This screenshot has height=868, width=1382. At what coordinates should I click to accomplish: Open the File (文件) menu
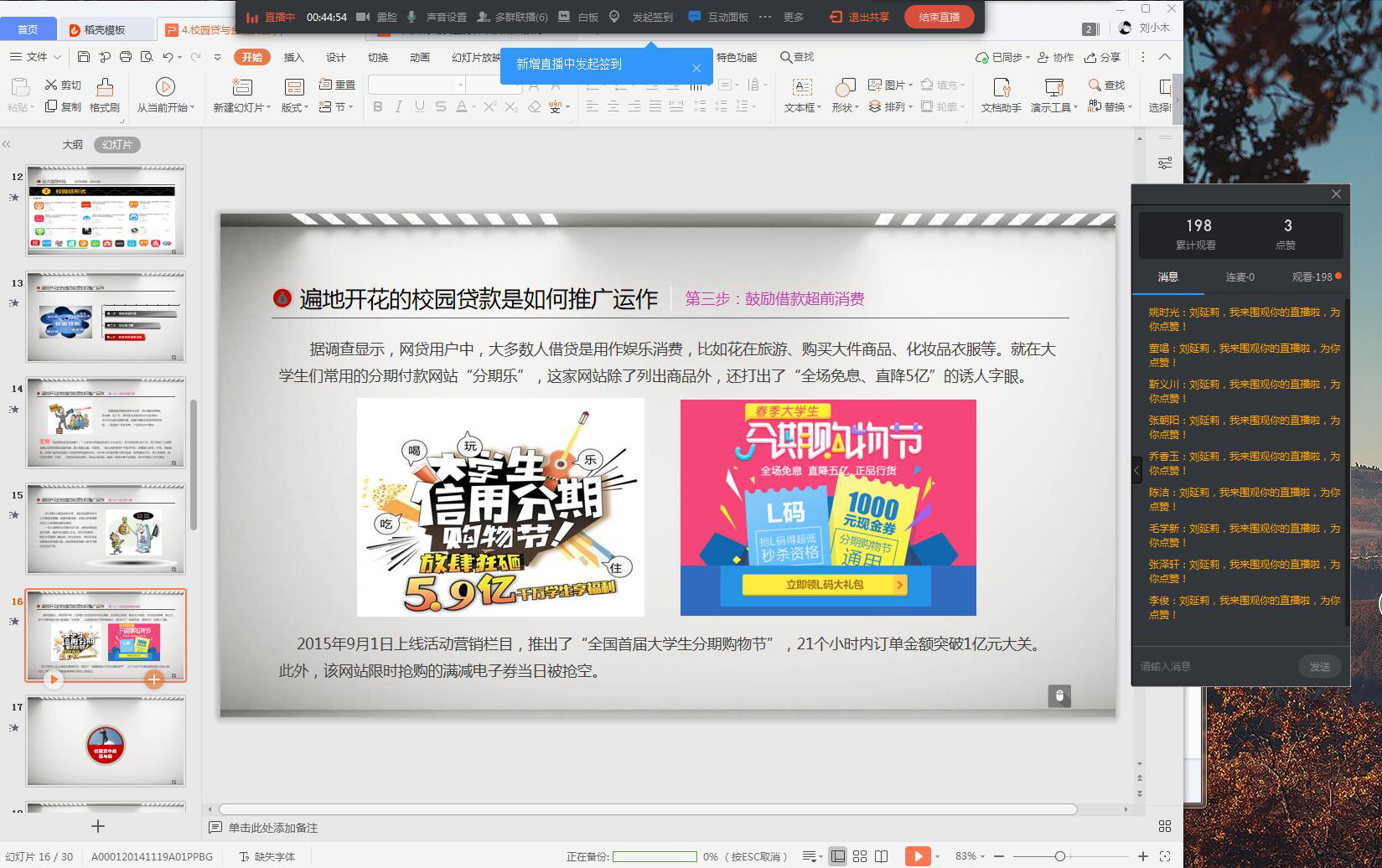click(x=35, y=57)
